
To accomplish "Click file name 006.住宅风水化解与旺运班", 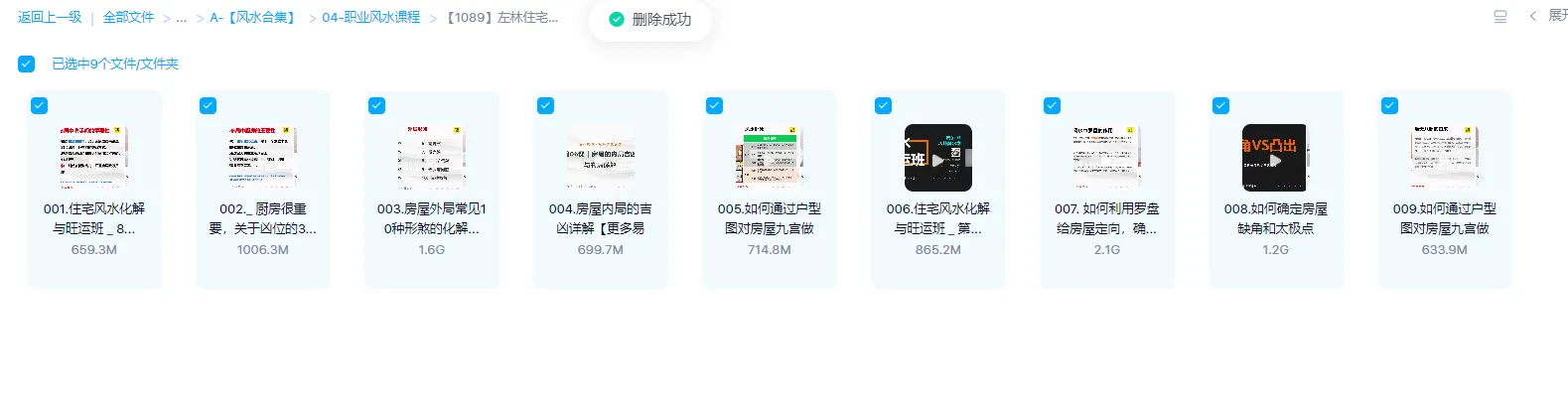I will (x=938, y=218).
